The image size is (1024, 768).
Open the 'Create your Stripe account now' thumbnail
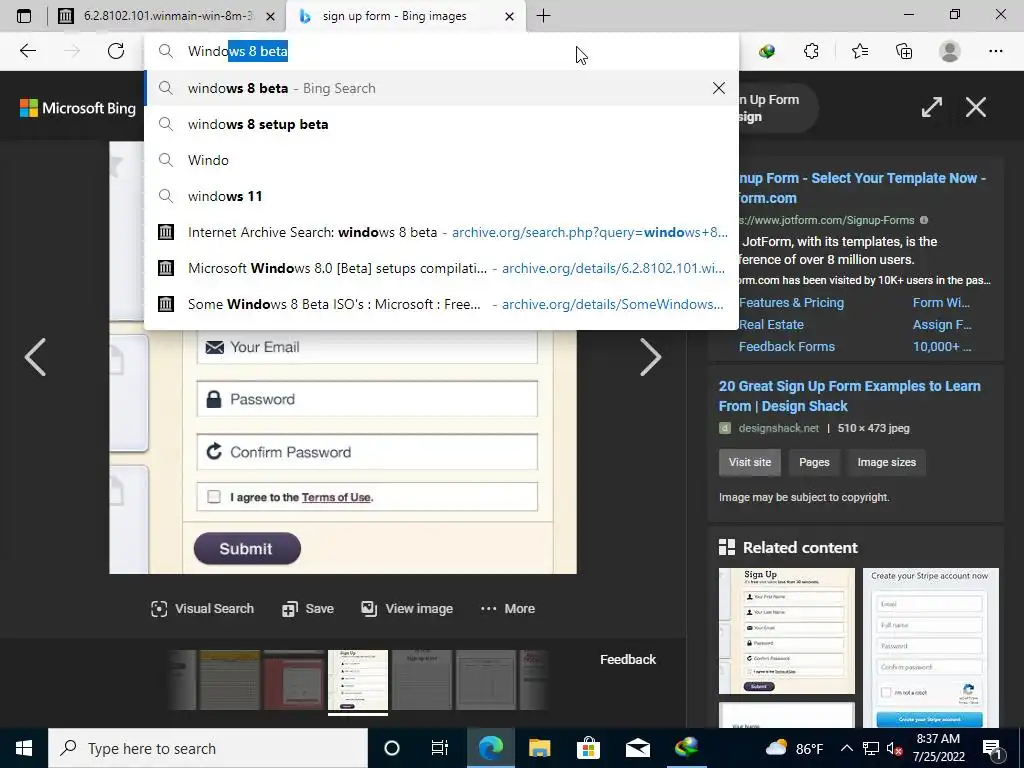click(931, 647)
